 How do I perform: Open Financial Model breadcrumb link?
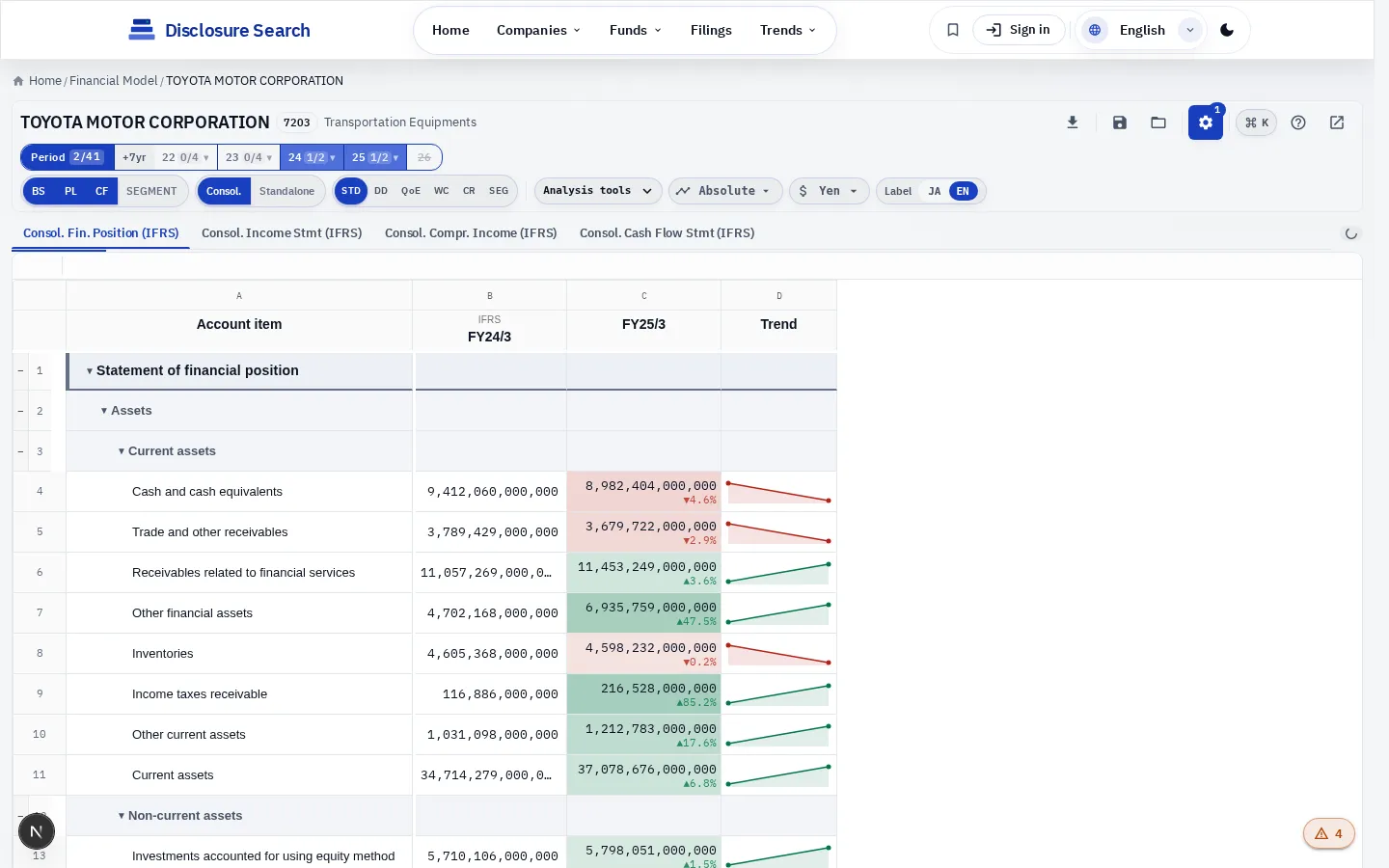click(113, 81)
